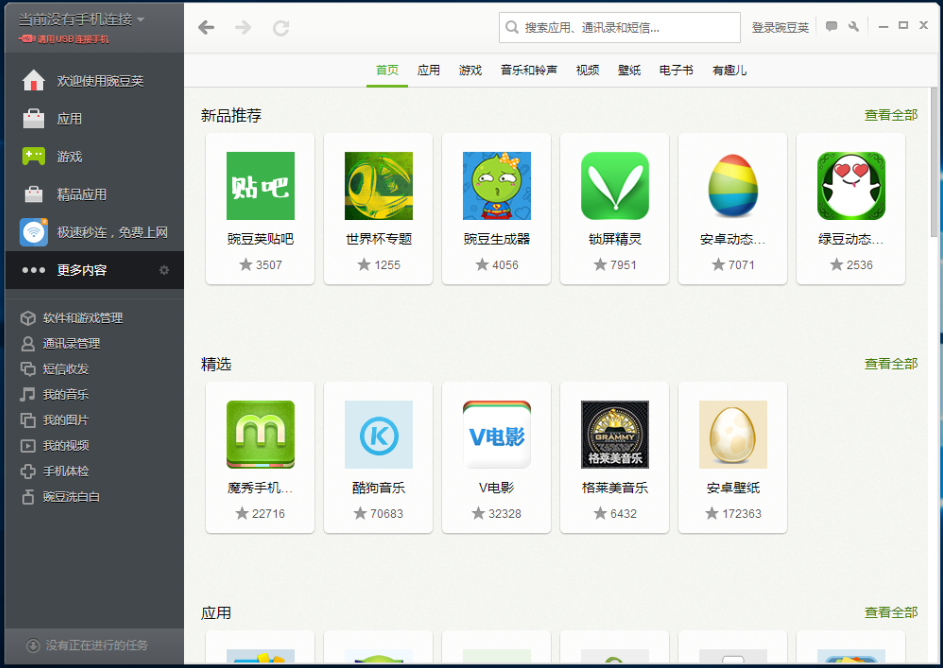
Task: Click 查看全部 for bottom 应用 section
Action: (891, 613)
